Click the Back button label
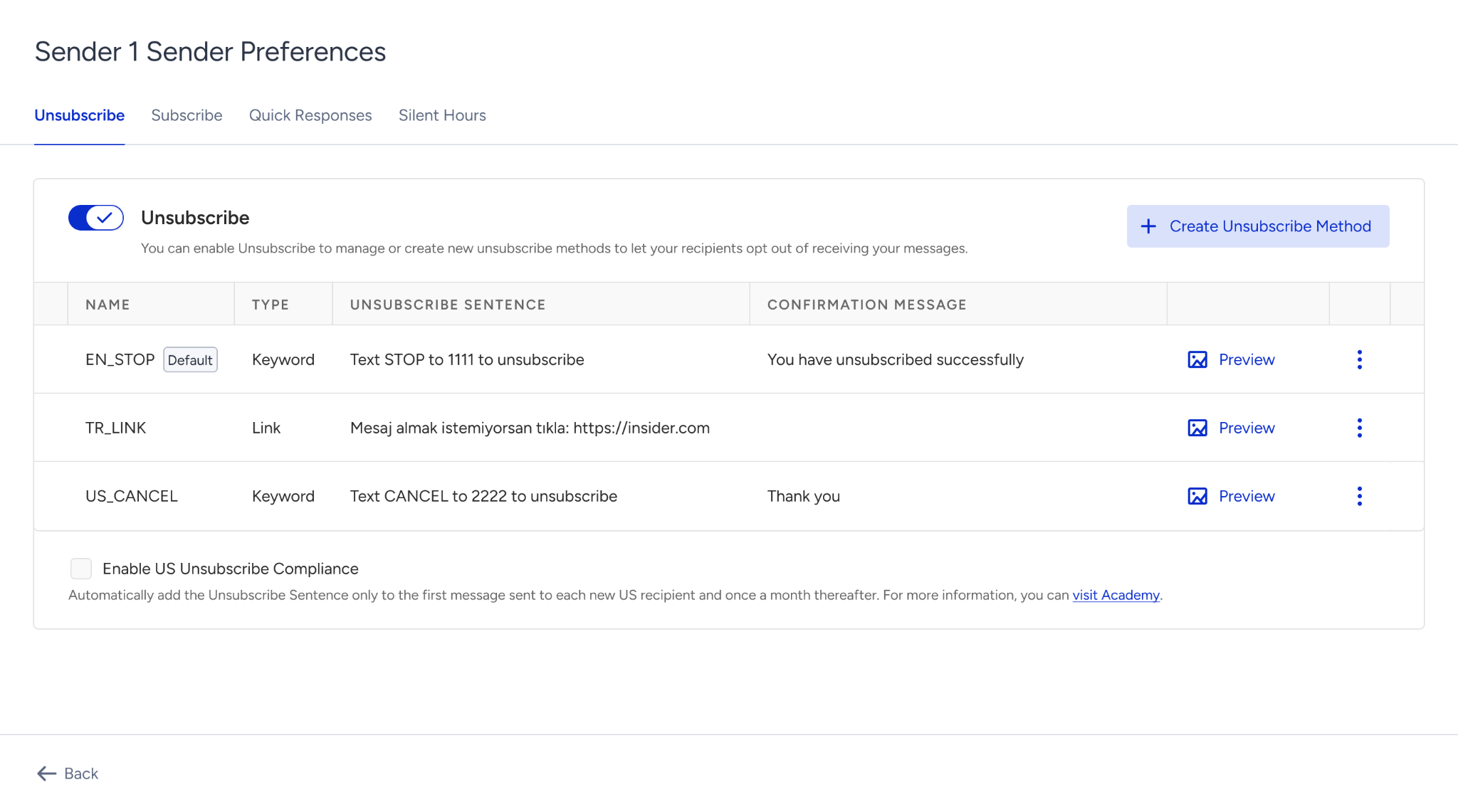 [x=81, y=774]
